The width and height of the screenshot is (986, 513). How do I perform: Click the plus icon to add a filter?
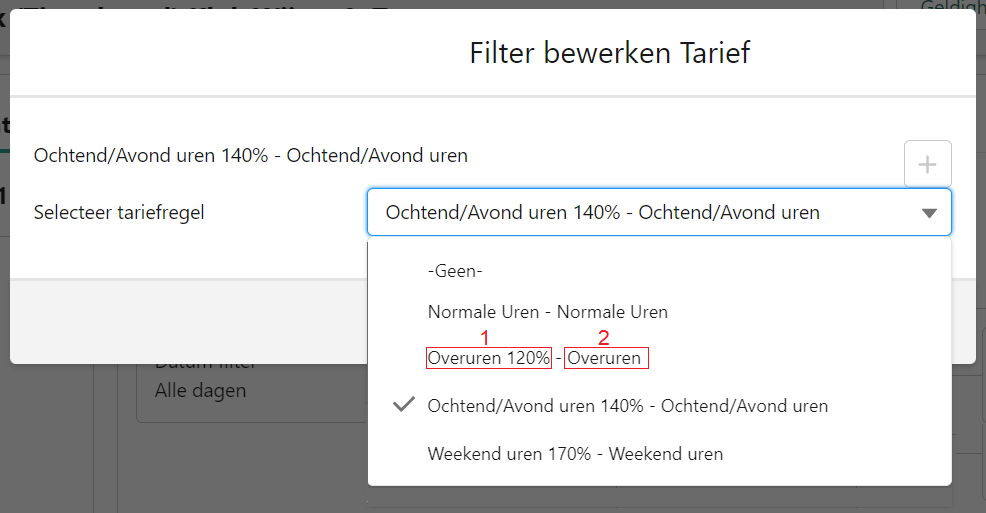point(928,165)
